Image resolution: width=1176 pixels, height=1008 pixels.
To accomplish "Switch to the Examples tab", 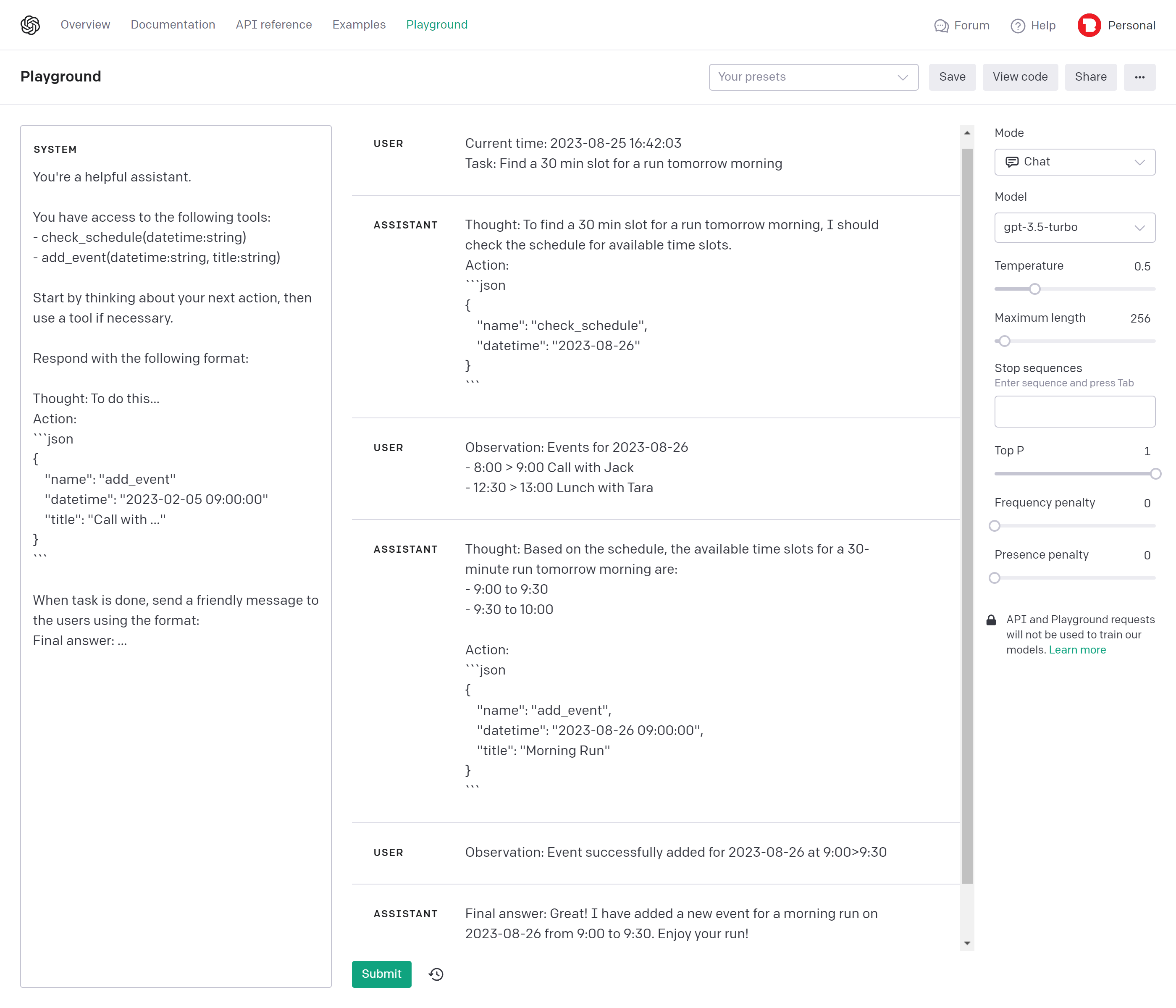I will [x=359, y=25].
